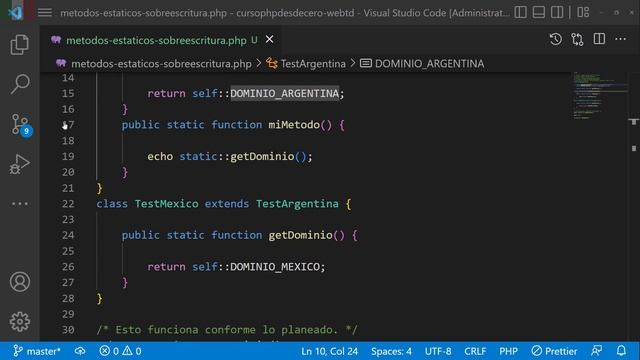Change language mode via PHP status item
The width and height of the screenshot is (640, 360).
coord(508,351)
